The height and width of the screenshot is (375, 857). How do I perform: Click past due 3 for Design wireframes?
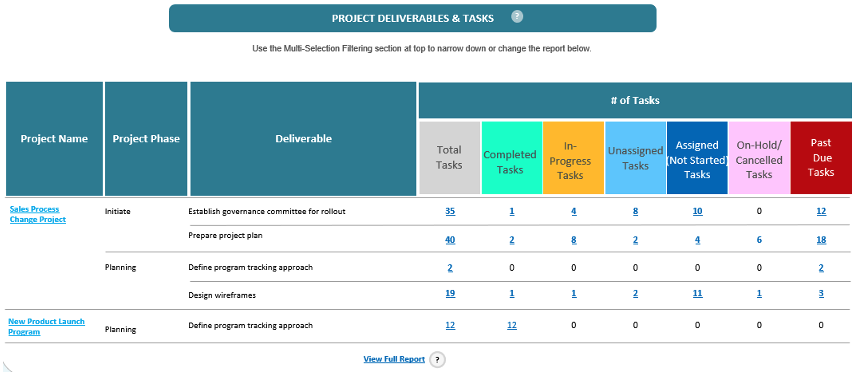coord(821,294)
